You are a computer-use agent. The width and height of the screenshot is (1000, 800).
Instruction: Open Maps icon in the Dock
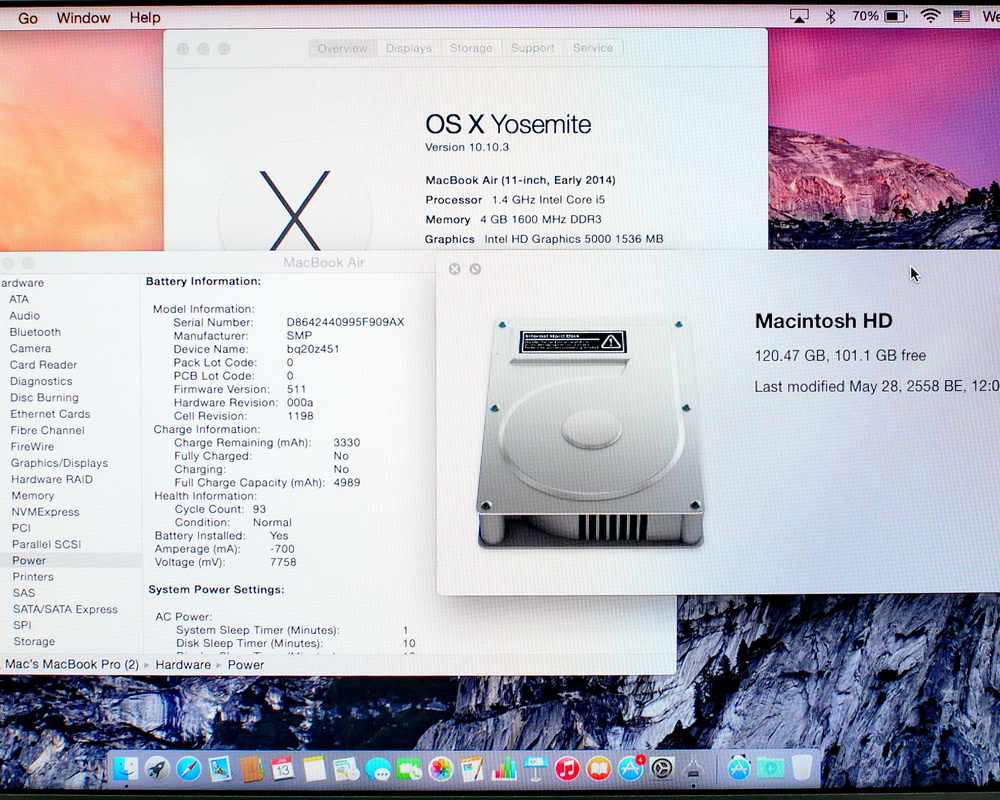point(346,769)
